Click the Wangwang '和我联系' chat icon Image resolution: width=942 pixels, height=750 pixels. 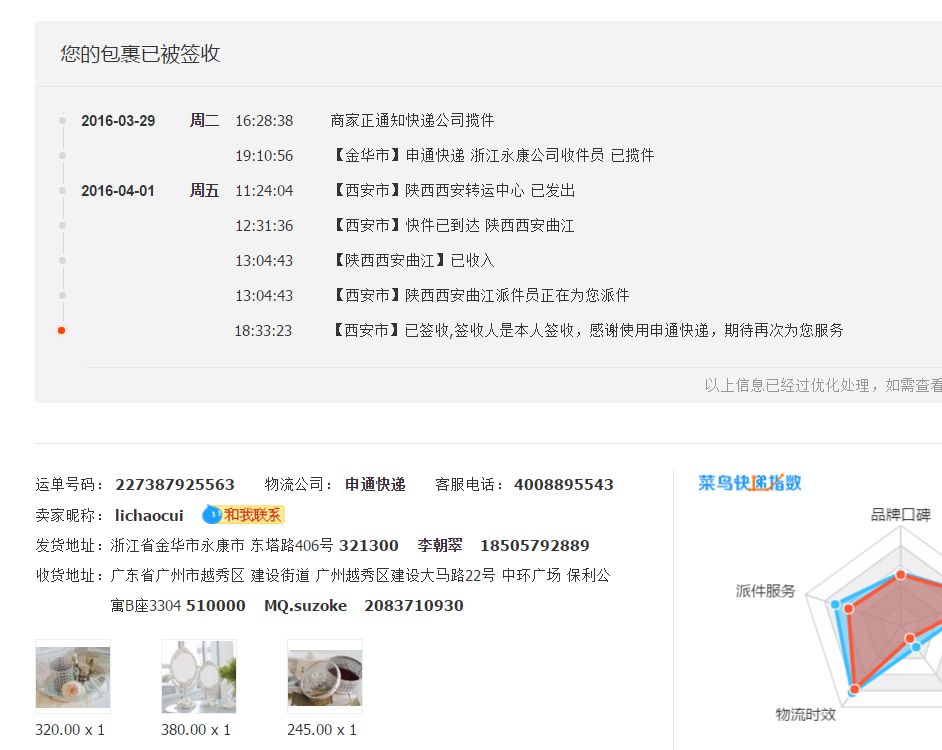point(243,515)
